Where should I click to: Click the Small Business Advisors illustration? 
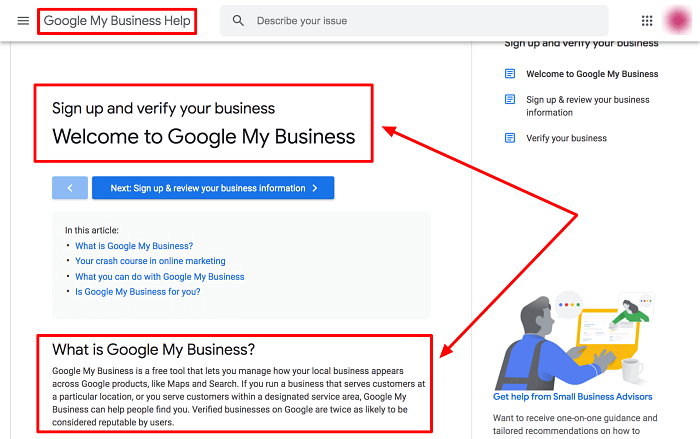click(574, 341)
